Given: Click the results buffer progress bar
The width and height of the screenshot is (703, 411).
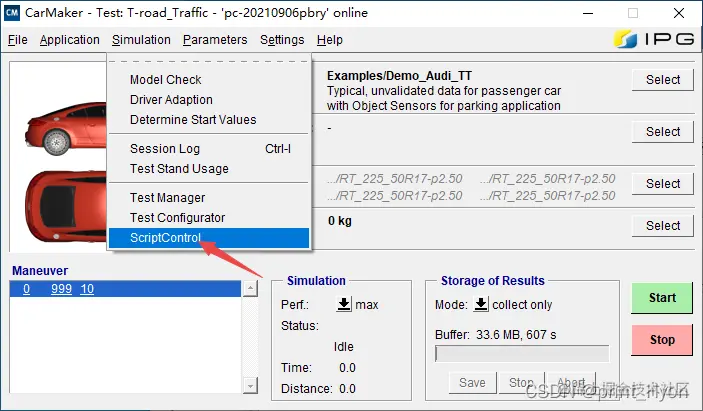Looking at the screenshot, I should click(522, 354).
